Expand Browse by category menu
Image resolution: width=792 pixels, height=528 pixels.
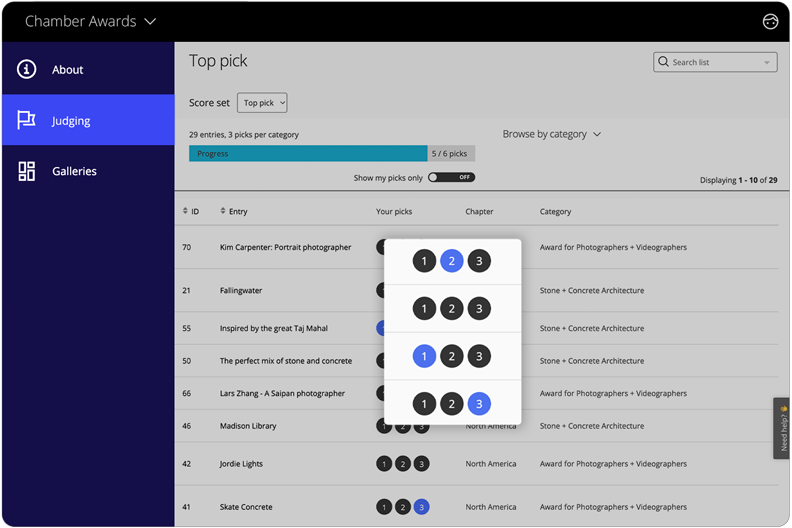[552, 134]
